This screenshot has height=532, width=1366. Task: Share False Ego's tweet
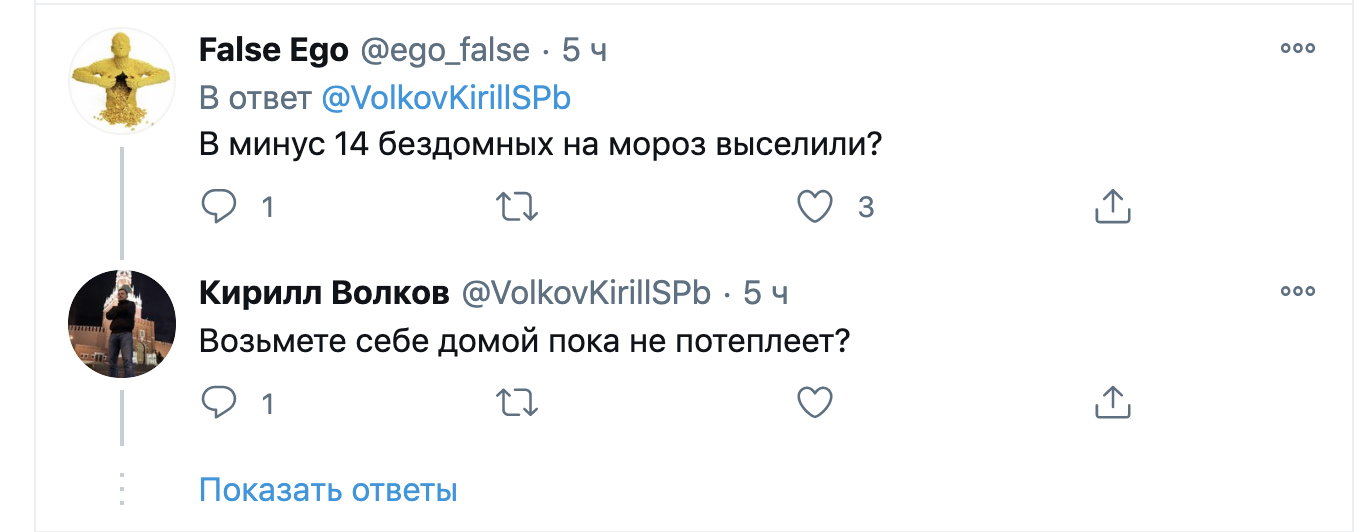coord(1113,207)
